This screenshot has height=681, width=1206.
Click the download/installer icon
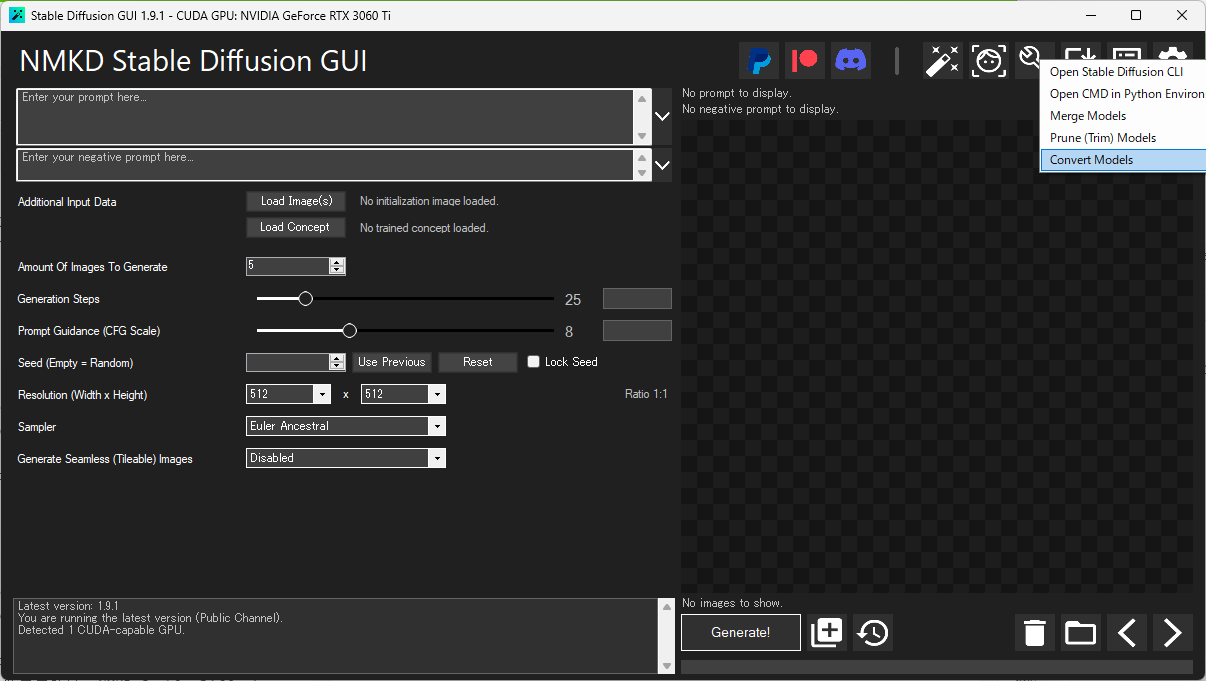(x=1081, y=52)
